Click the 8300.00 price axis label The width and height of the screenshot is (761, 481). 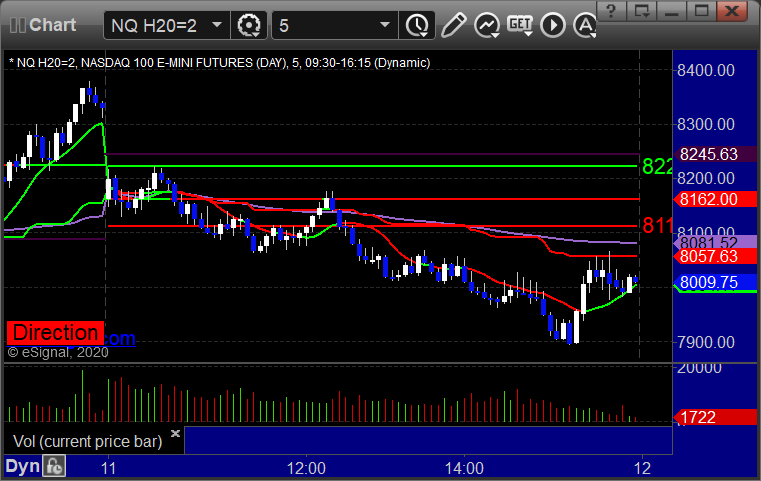pyautogui.click(x=706, y=124)
